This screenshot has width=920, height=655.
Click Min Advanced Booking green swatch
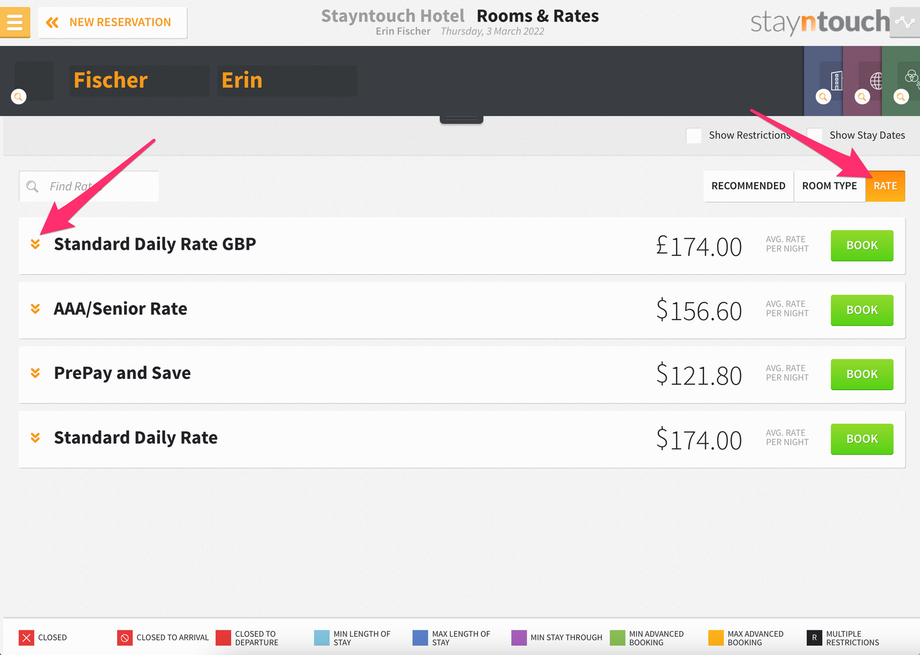tap(617, 637)
